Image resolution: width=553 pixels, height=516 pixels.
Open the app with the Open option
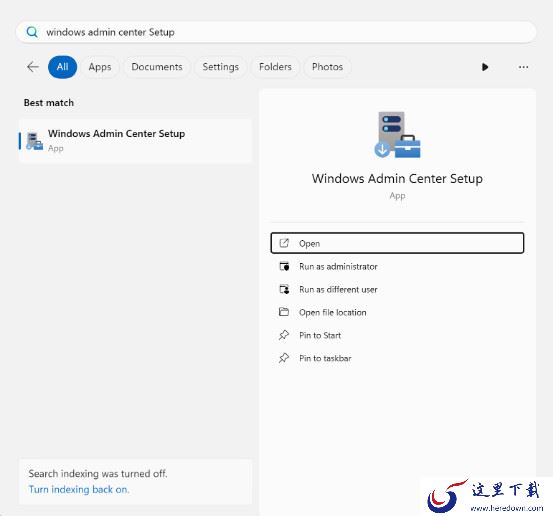(x=397, y=243)
